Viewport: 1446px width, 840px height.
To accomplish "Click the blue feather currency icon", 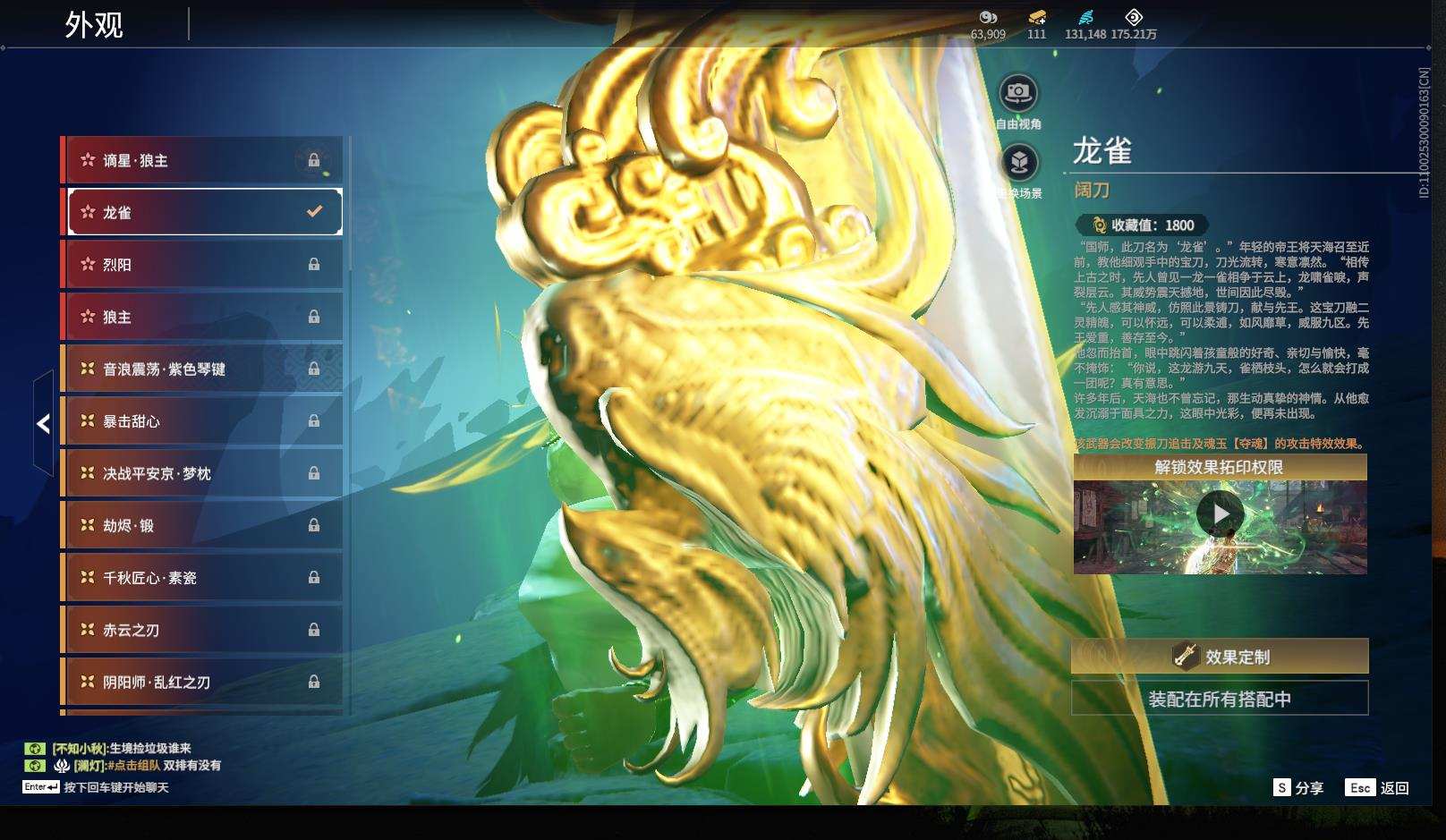I will click(1085, 17).
